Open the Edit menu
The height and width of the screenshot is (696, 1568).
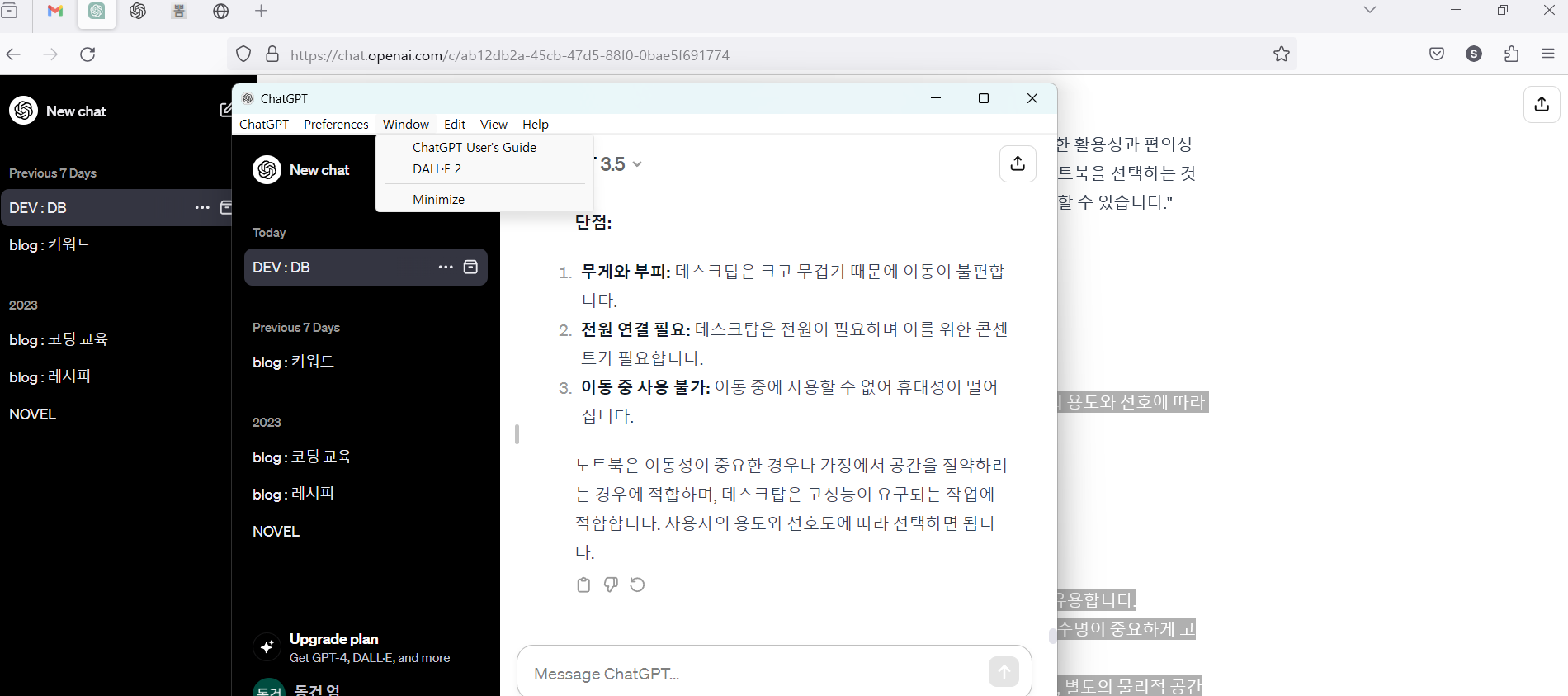coord(455,124)
